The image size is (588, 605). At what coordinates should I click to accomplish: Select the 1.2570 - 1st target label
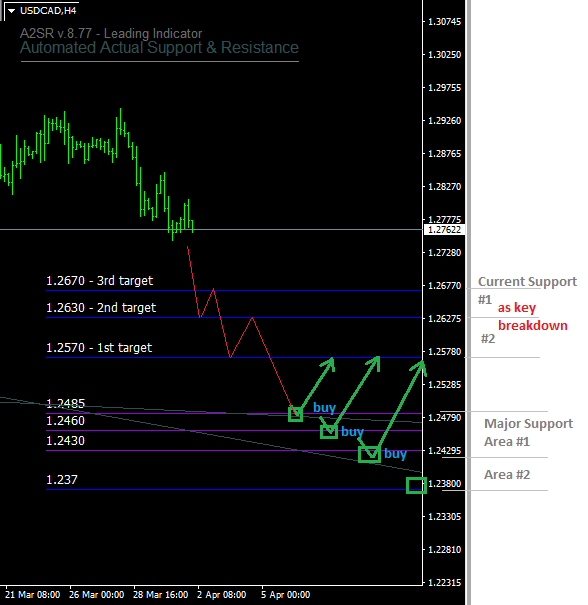[x=99, y=348]
